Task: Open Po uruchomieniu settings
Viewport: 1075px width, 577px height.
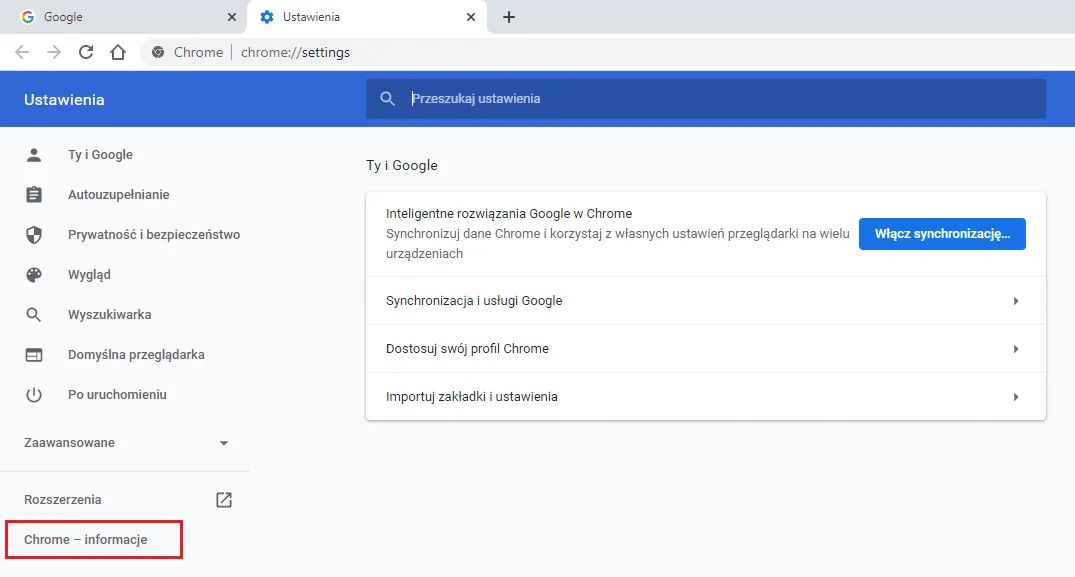Action: click(x=117, y=395)
